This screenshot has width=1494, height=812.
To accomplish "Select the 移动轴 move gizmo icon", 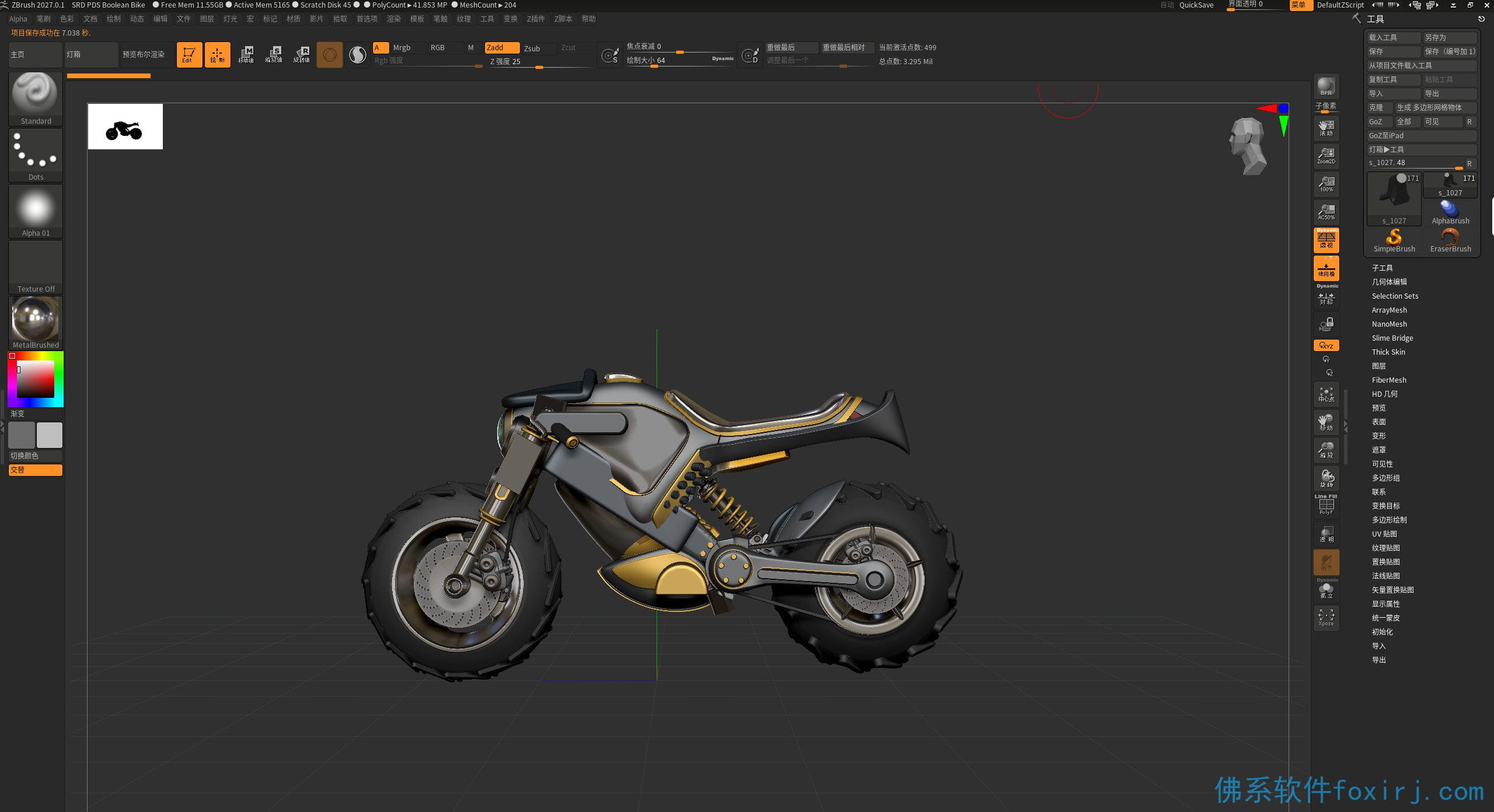I will coord(246,54).
